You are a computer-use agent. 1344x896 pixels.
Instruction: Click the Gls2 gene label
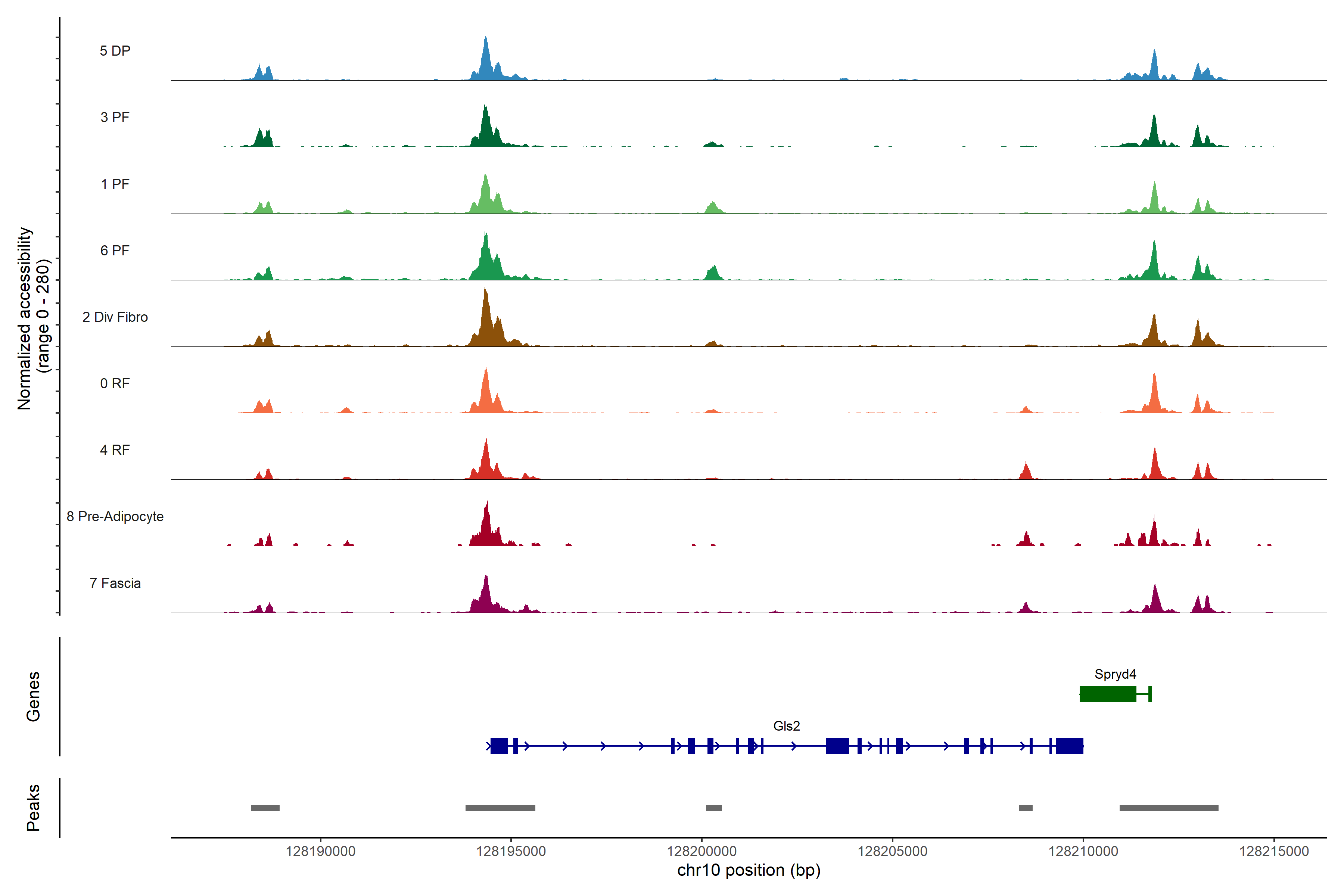(x=786, y=726)
